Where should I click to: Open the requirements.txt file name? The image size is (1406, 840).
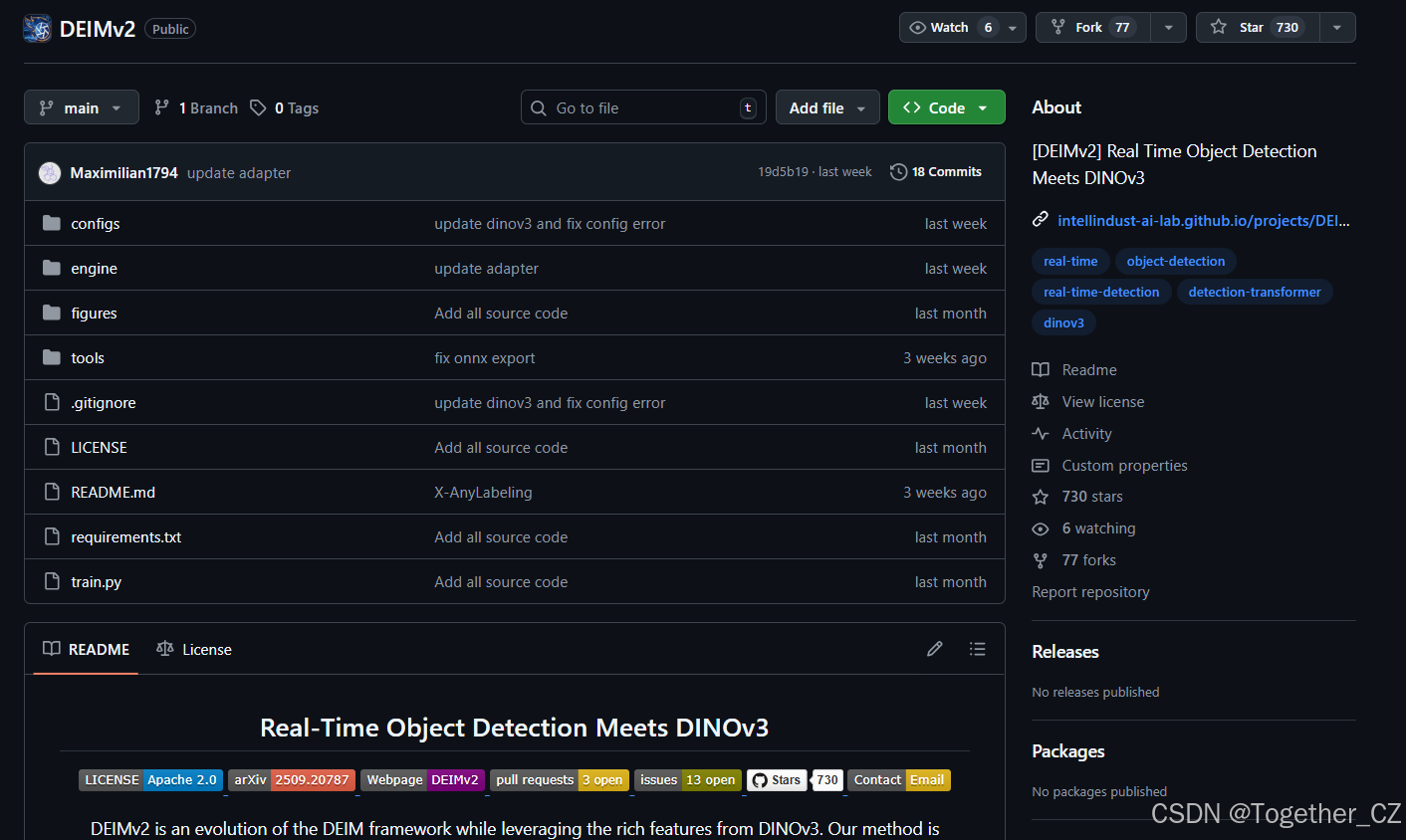point(126,537)
